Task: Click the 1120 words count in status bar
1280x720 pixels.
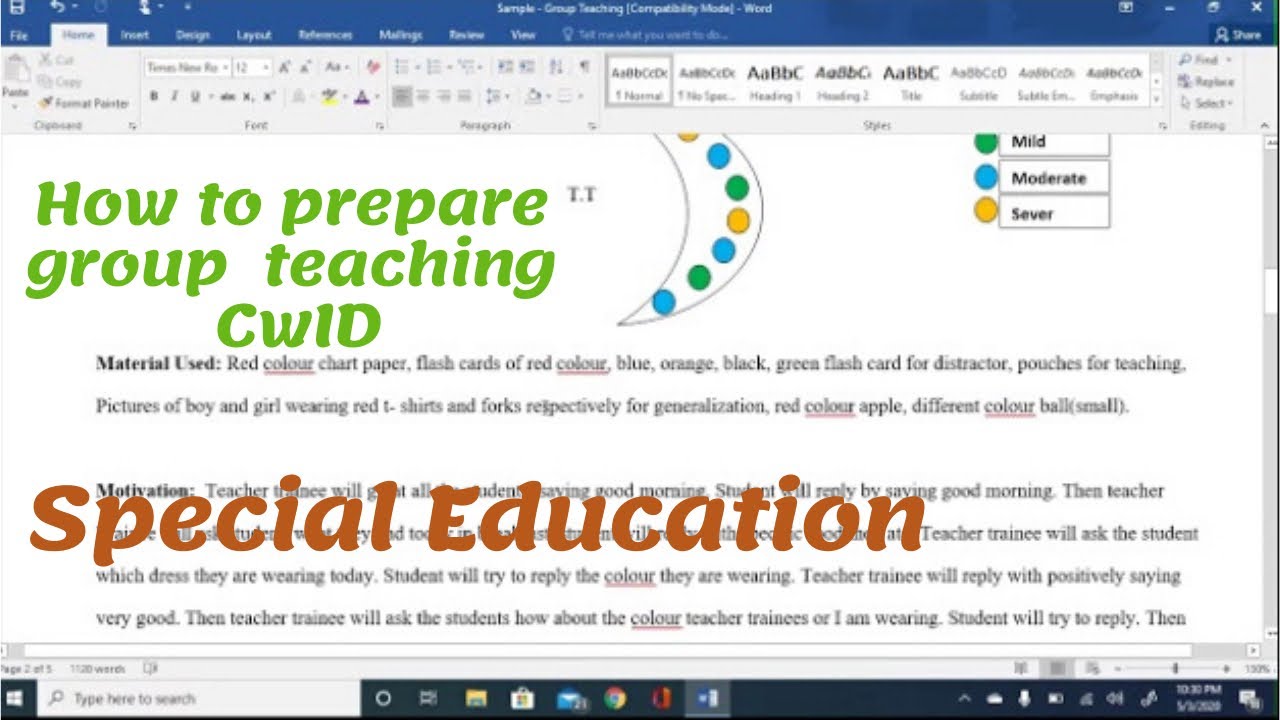Action: (x=96, y=668)
